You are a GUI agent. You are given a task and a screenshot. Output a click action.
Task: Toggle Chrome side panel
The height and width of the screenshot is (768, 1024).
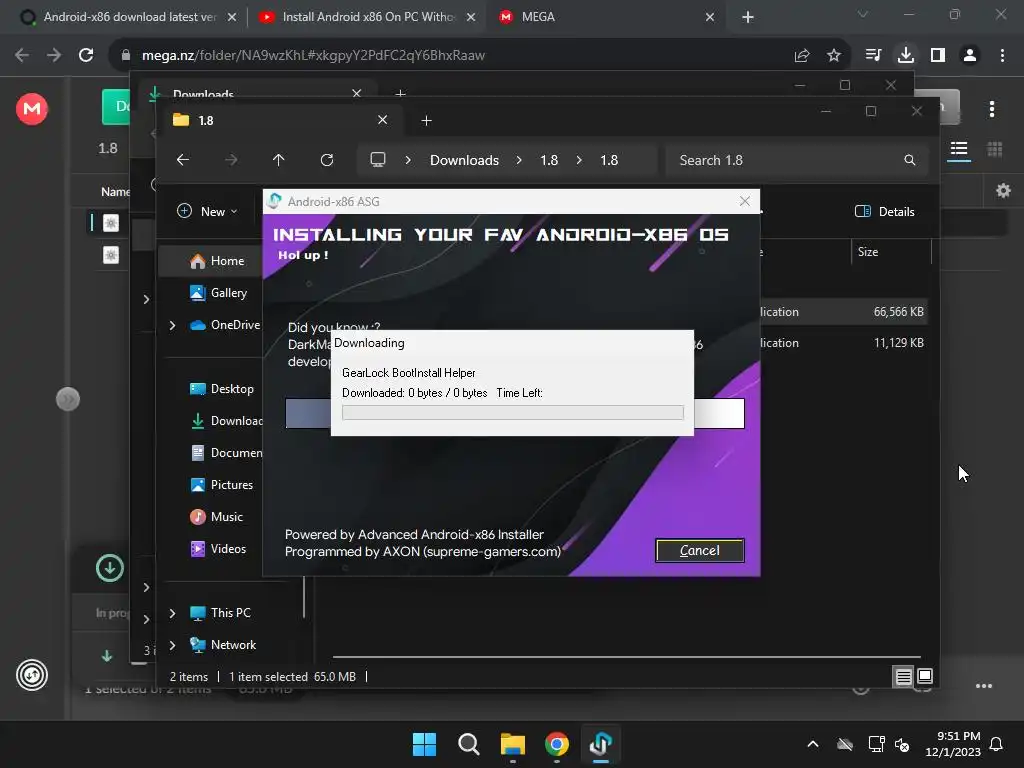(938, 56)
